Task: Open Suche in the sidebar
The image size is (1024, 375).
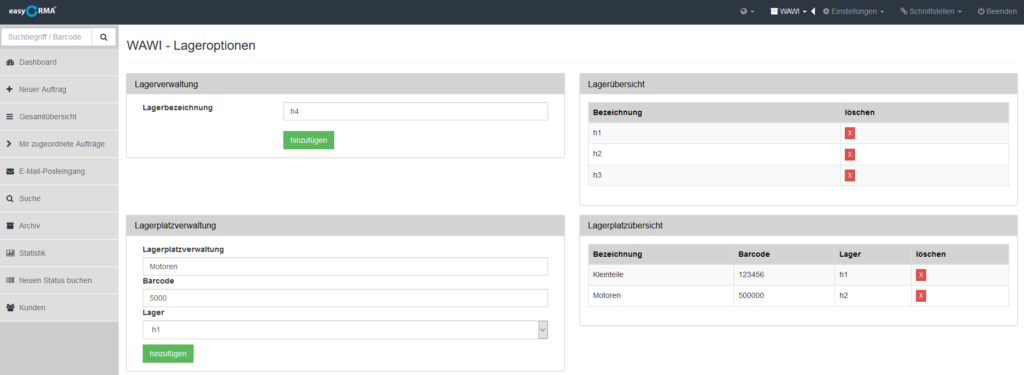Action: [x=59, y=199]
